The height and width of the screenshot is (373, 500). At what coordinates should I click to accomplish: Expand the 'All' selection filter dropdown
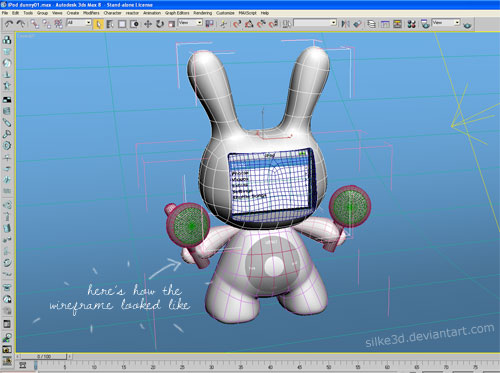[79, 23]
